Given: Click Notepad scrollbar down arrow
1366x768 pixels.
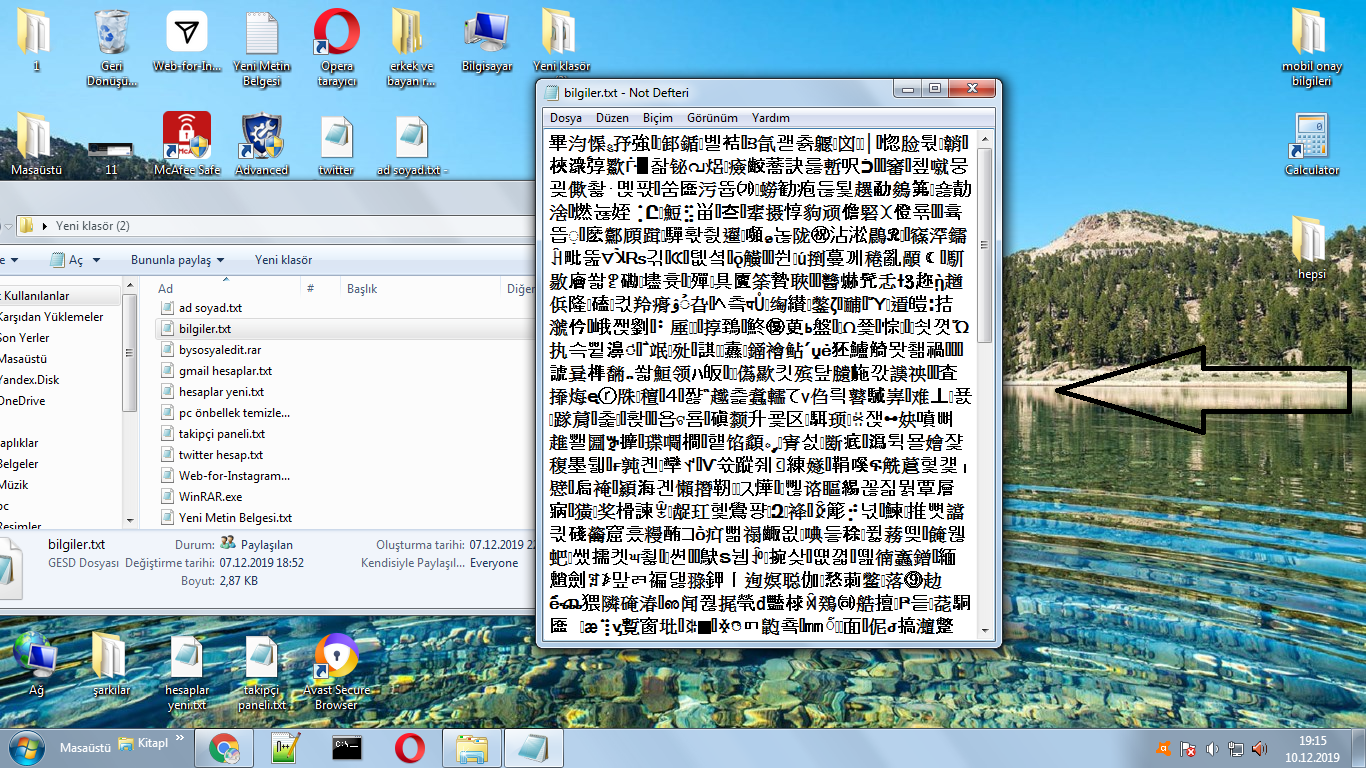Looking at the screenshot, I should pyautogui.click(x=985, y=632).
